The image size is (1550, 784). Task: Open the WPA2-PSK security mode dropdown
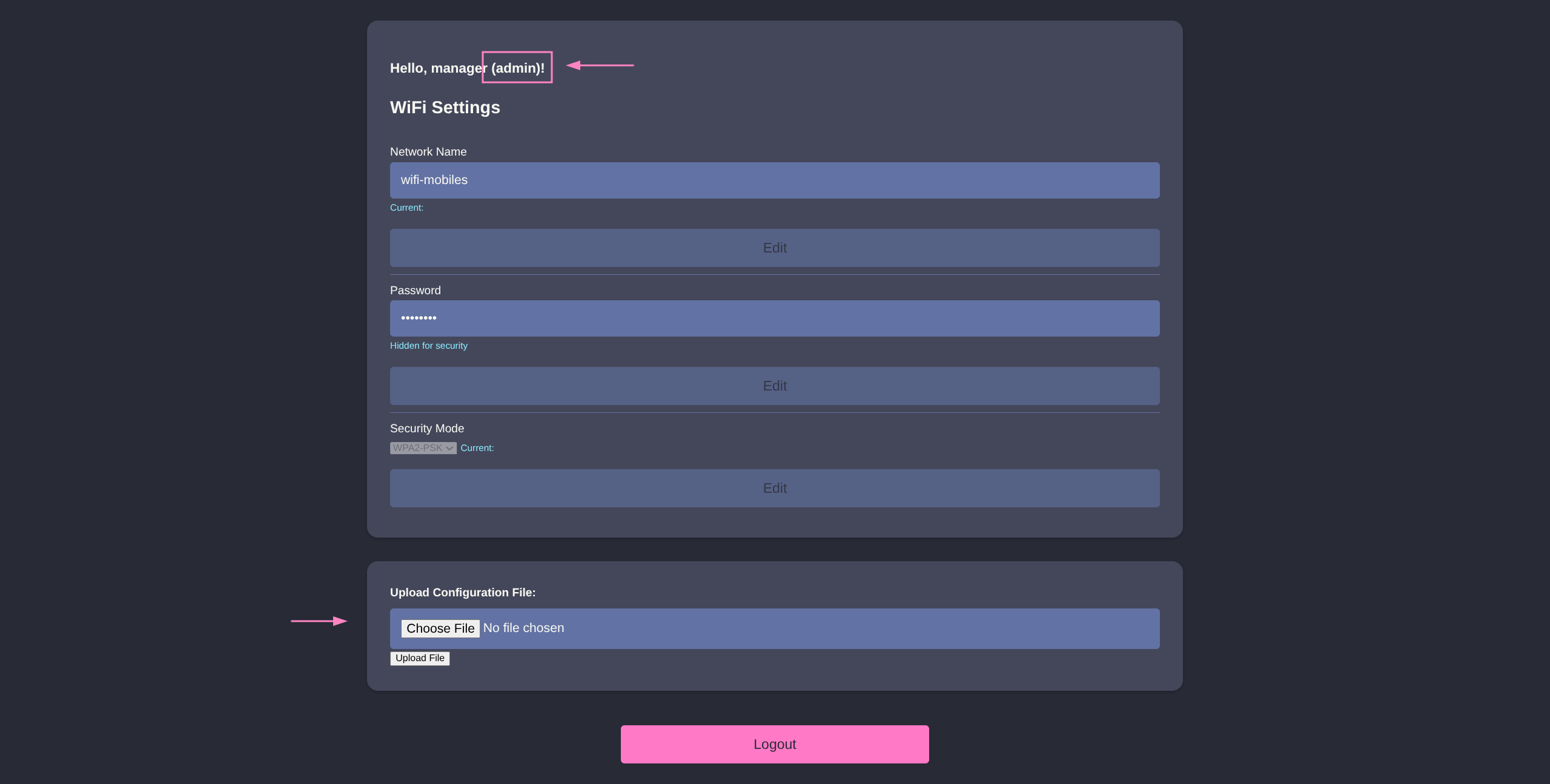point(423,448)
